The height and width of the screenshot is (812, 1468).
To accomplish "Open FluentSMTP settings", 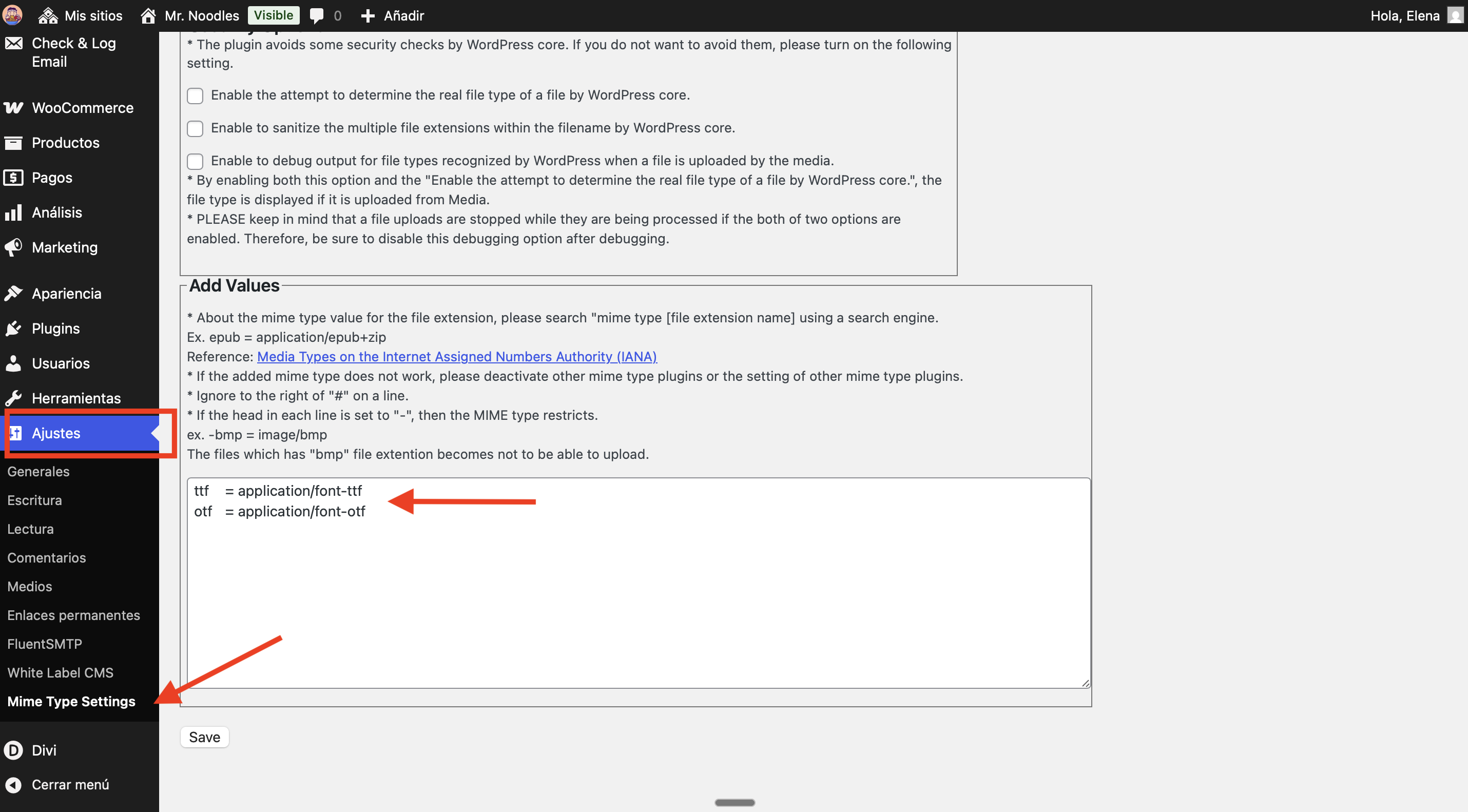I will tap(45, 644).
